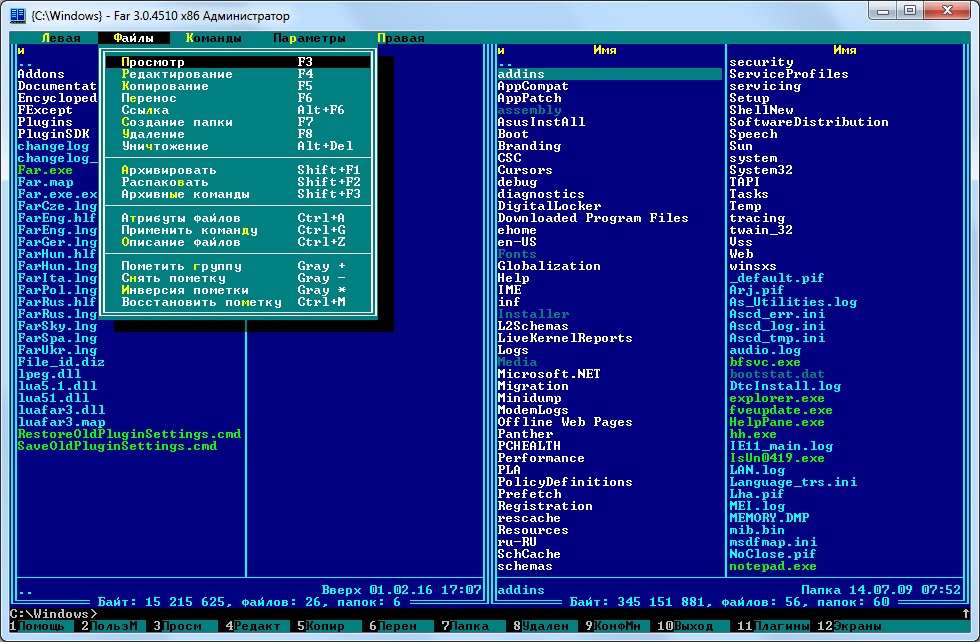Viewport: 980px width, 642px height.
Task: Click right panel status showing addins
Action: click(x=521, y=589)
